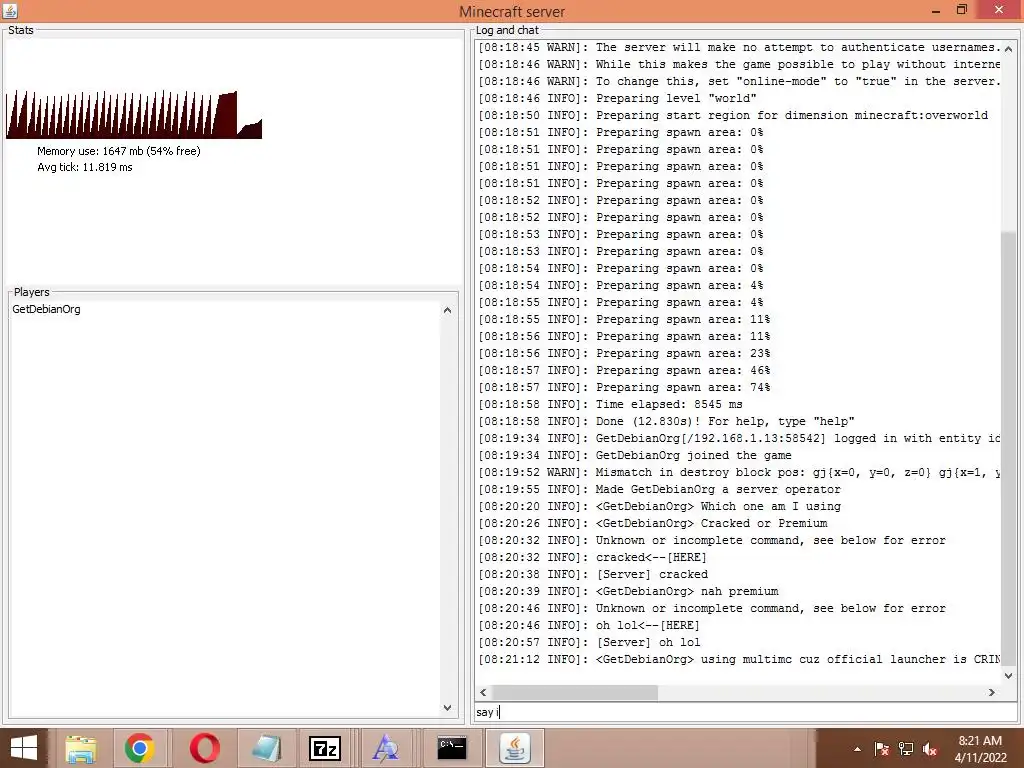Click log line 'cracked<--[HERE]'

coord(592,557)
